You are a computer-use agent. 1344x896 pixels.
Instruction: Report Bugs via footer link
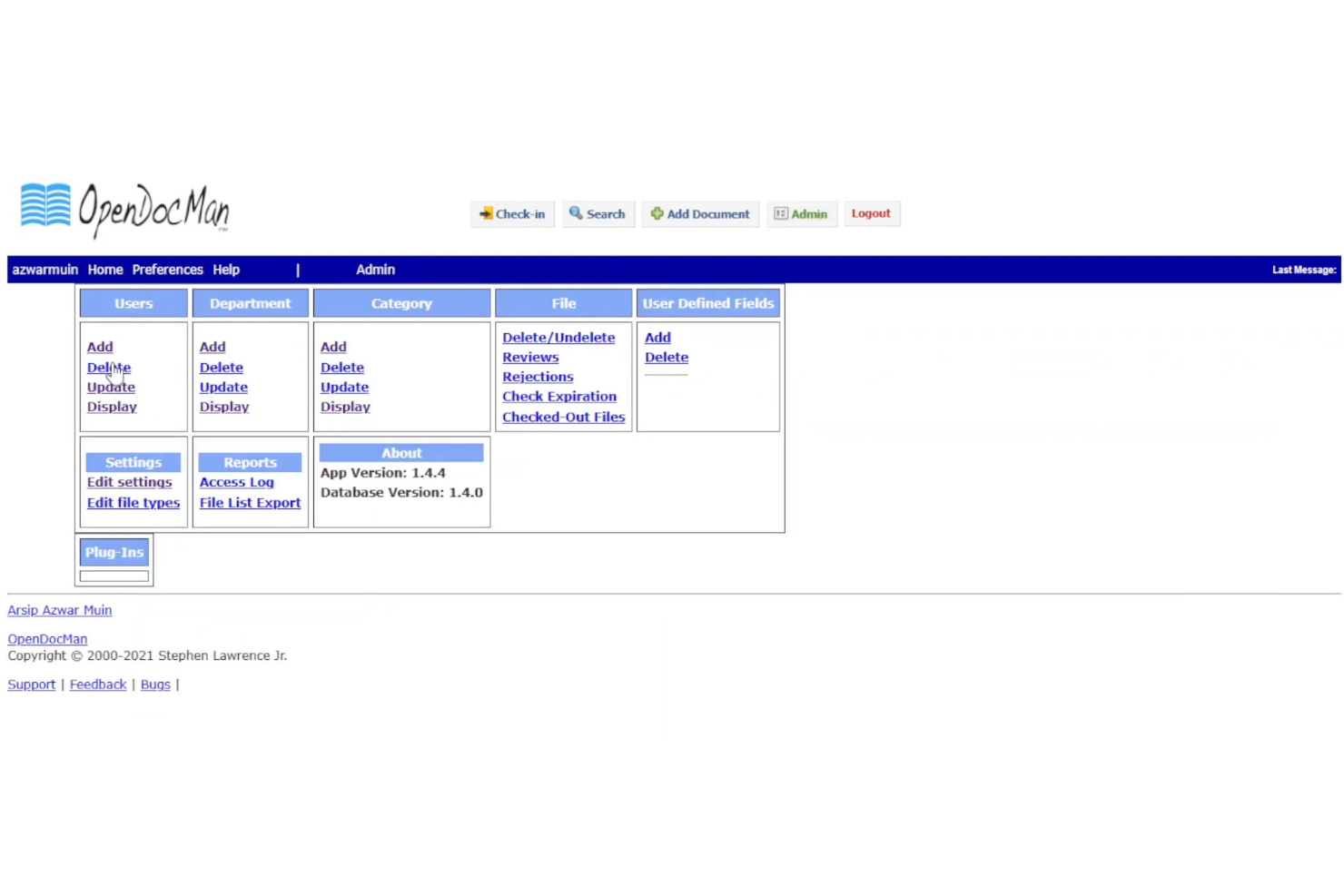(154, 684)
